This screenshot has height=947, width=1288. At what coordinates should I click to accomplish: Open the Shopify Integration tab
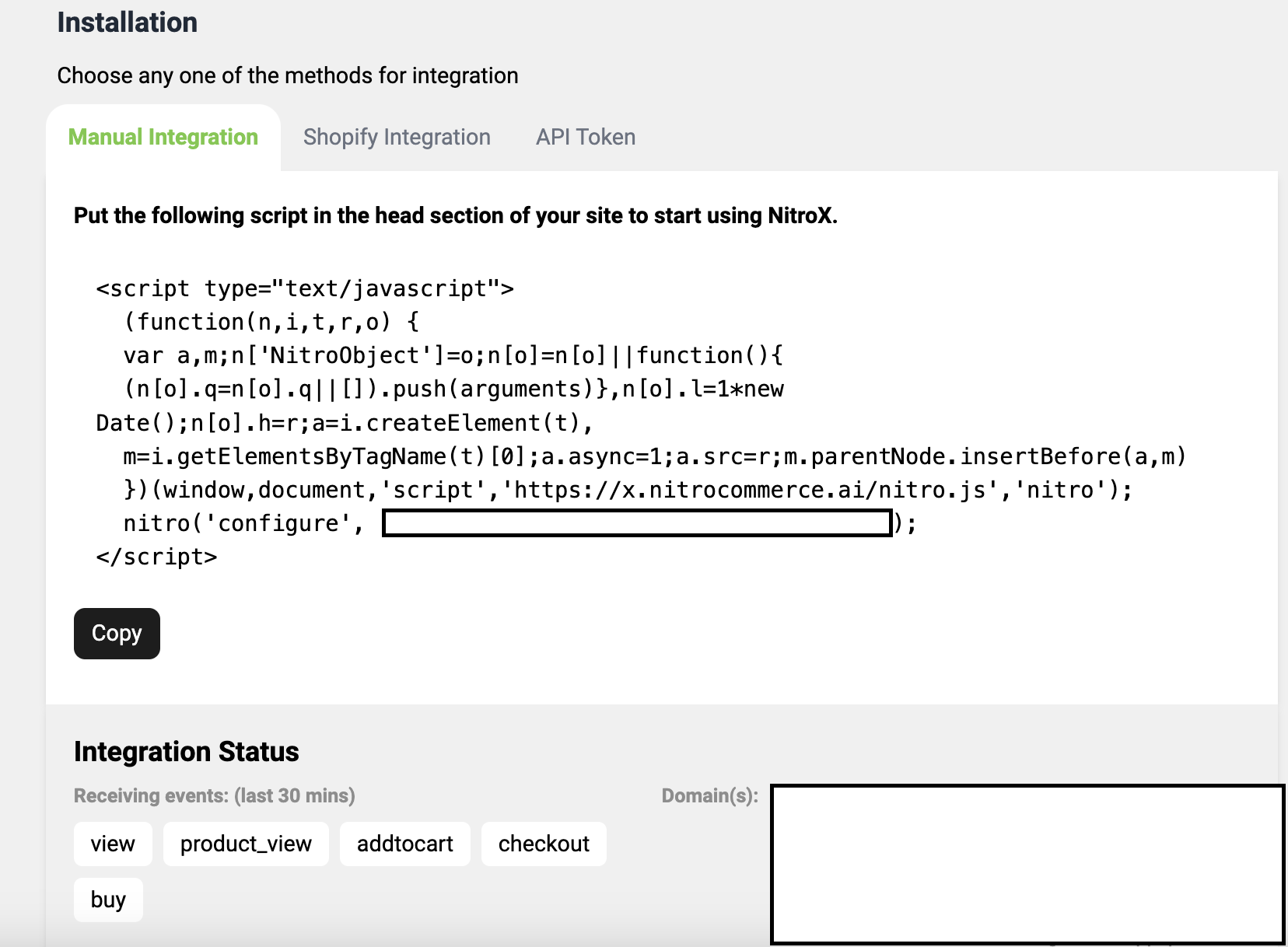pos(397,138)
